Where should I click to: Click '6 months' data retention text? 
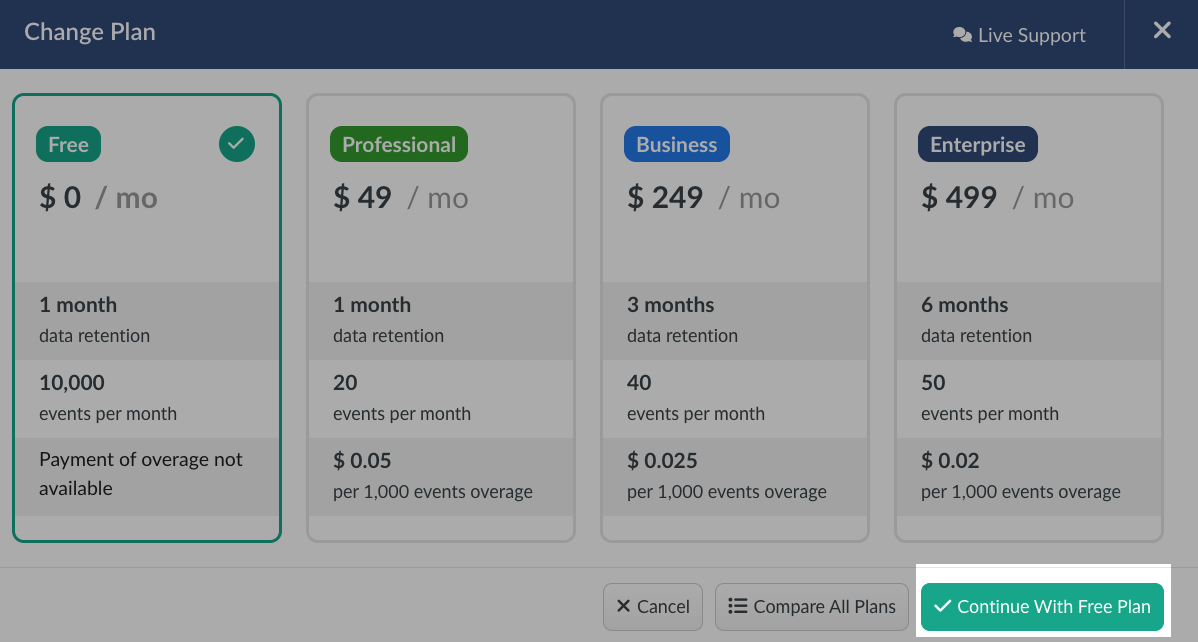coord(965,305)
